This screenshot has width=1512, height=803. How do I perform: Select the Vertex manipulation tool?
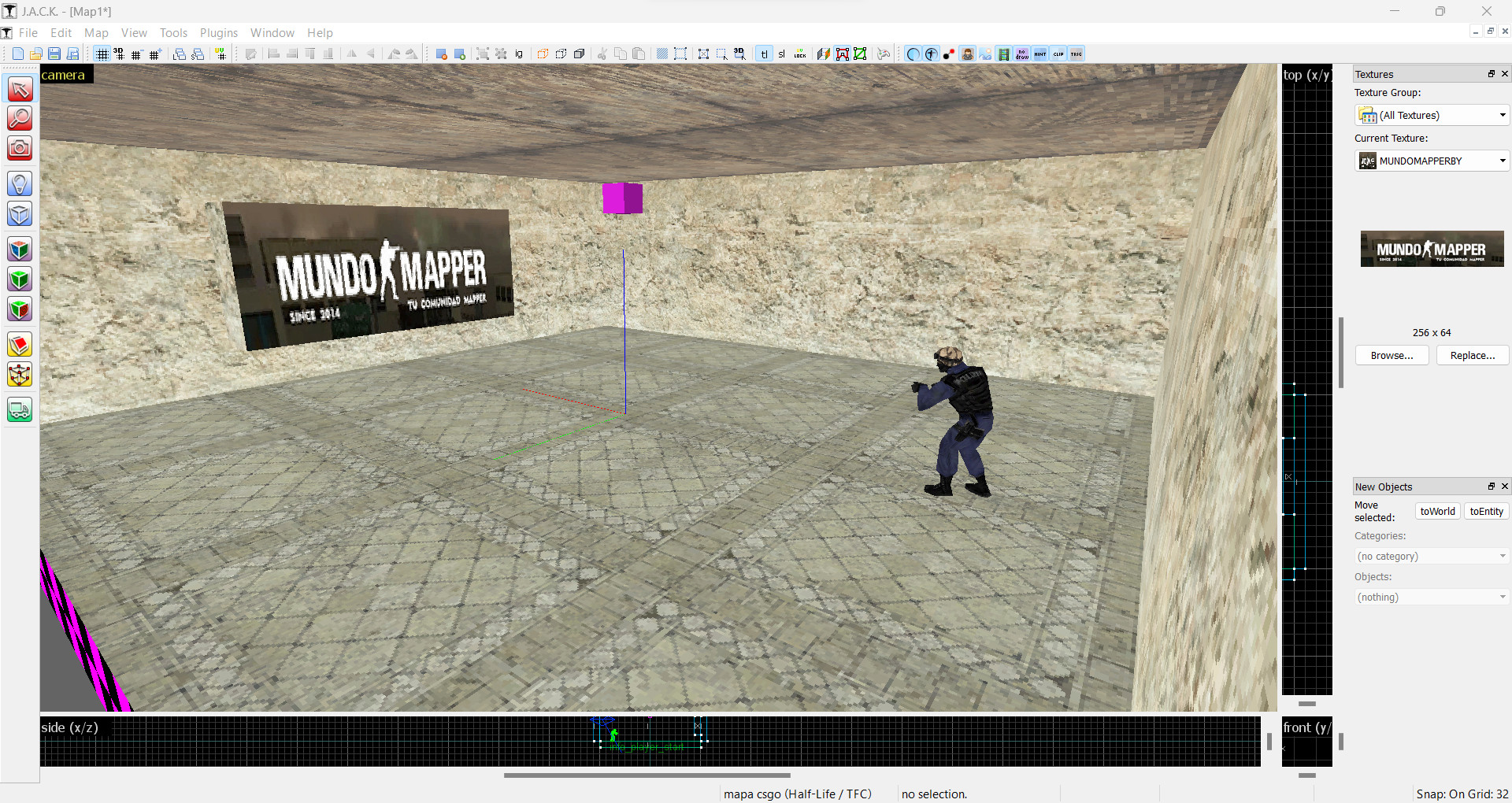(19, 375)
